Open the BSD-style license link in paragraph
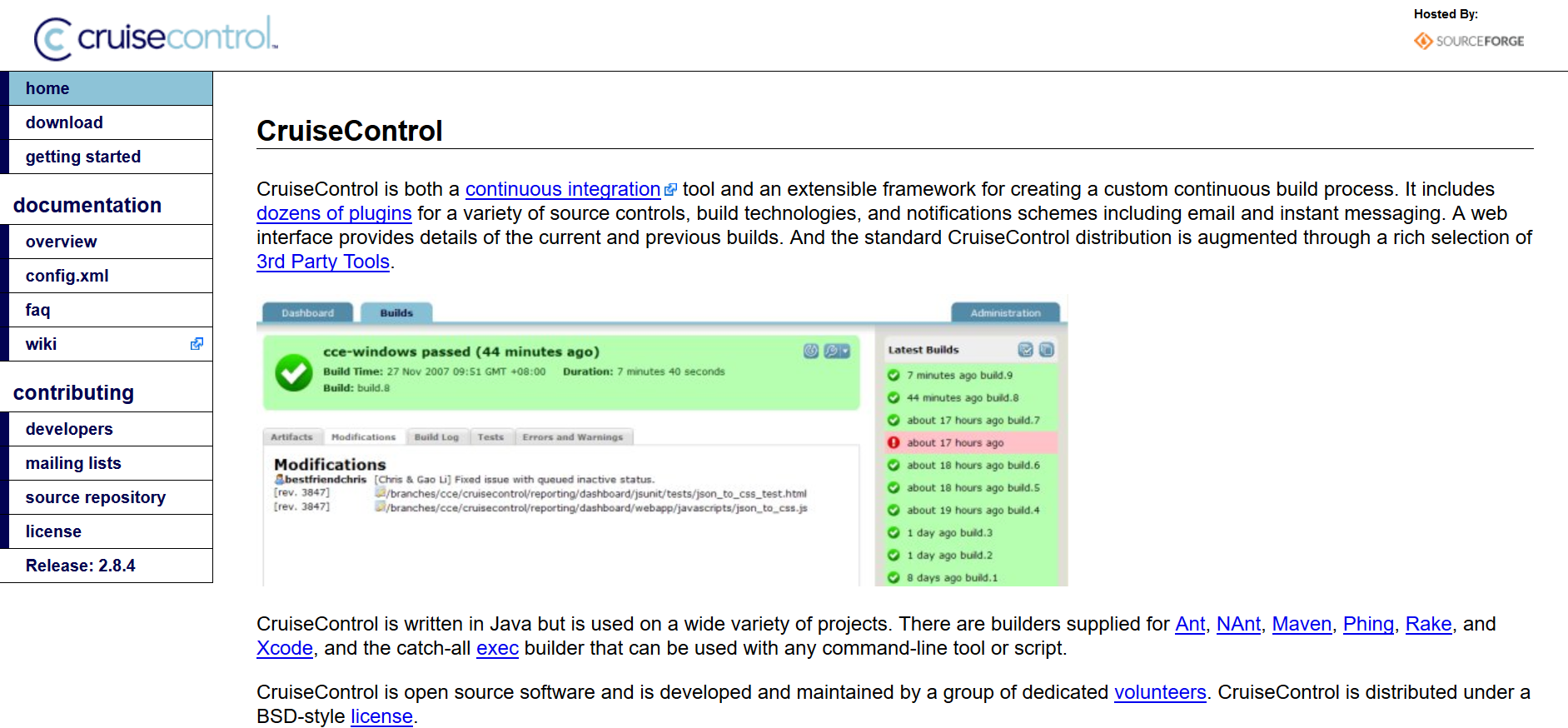The height and width of the screenshot is (728, 1568). (x=381, y=717)
